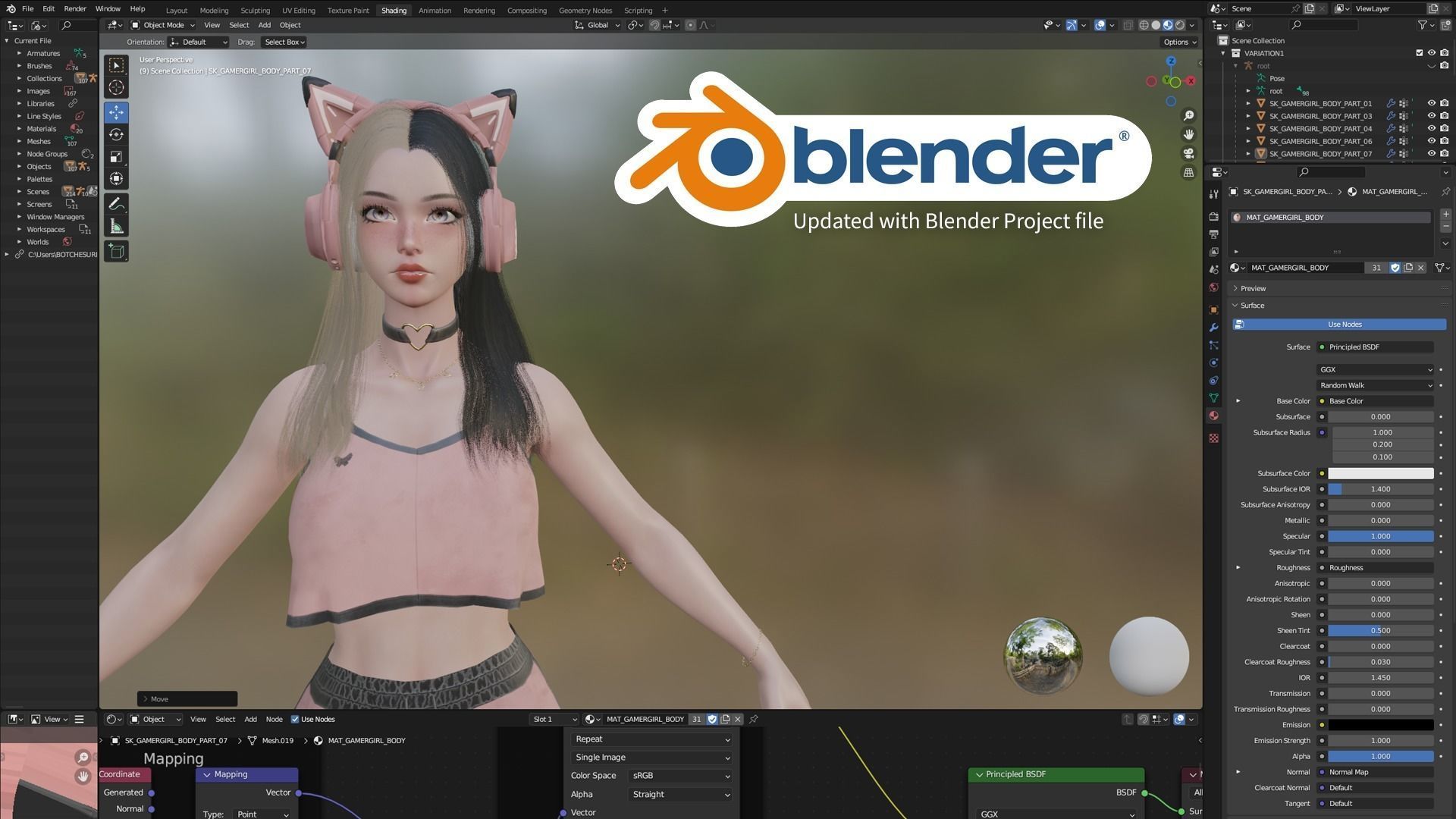Screen dimensions: 1456x819
Task: Open the Texture properties tab
Action: (x=1214, y=438)
